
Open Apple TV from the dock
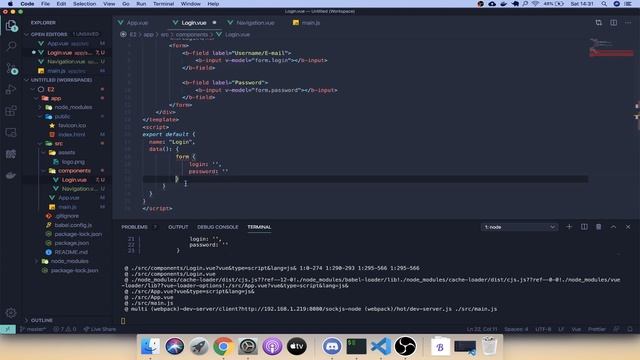[297, 347]
